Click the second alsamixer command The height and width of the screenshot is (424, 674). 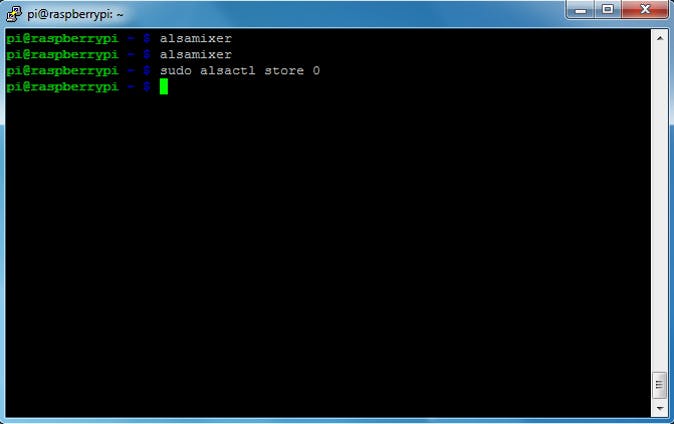click(196, 55)
